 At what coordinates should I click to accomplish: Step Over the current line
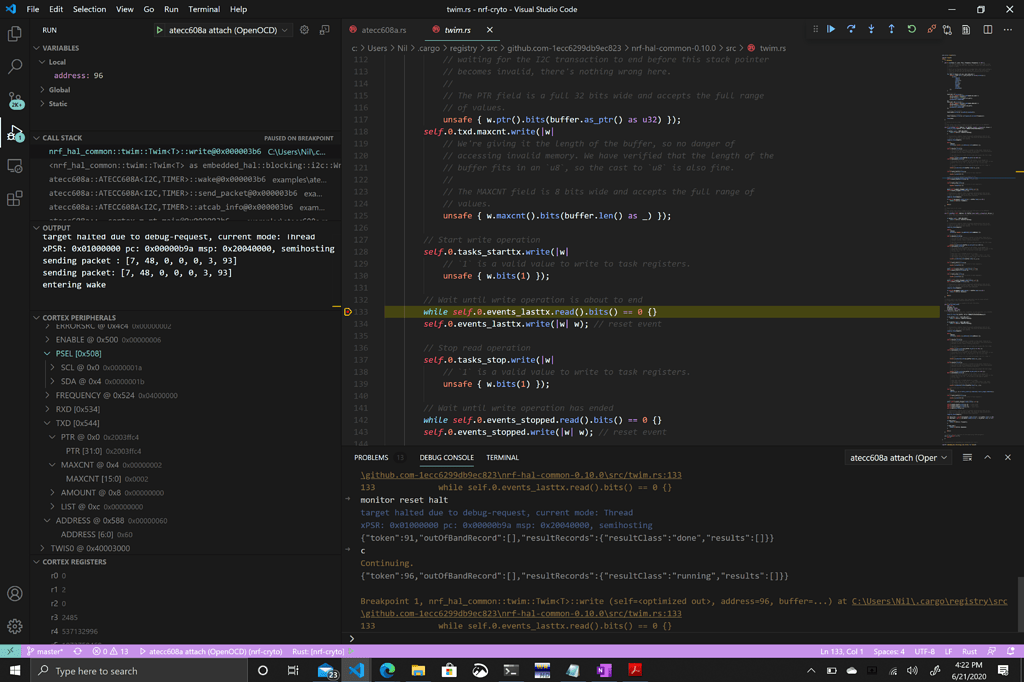pos(851,30)
